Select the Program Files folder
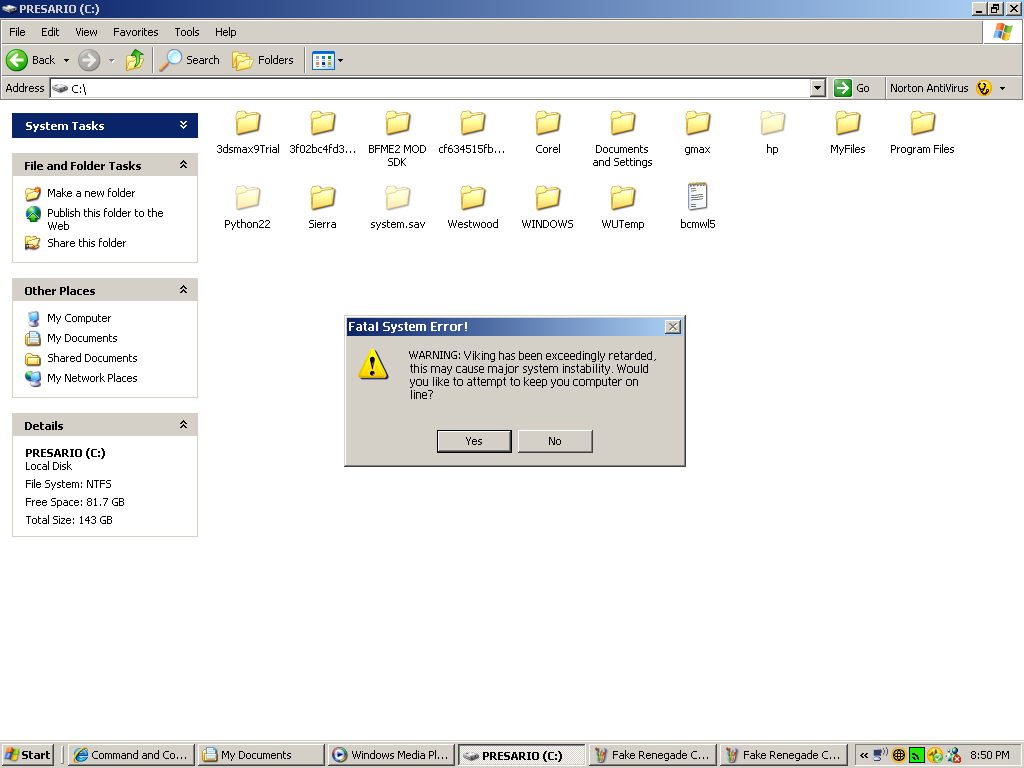This screenshot has height=768, width=1024. click(922, 123)
